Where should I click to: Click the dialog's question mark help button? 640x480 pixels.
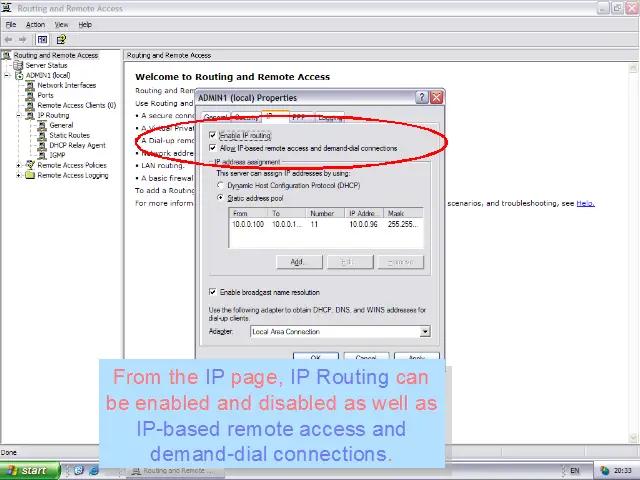[x=422, y=98]
